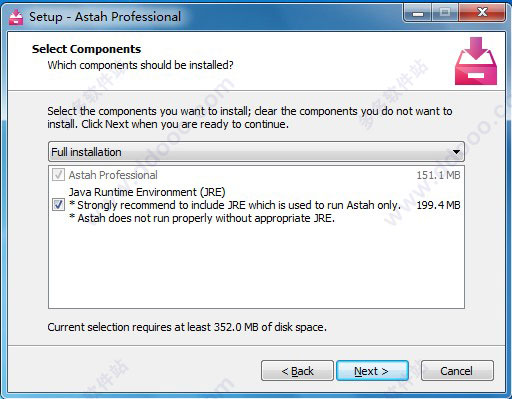Click empty area in components list
This screenshot has width=512, height=399.
(256, 267)
